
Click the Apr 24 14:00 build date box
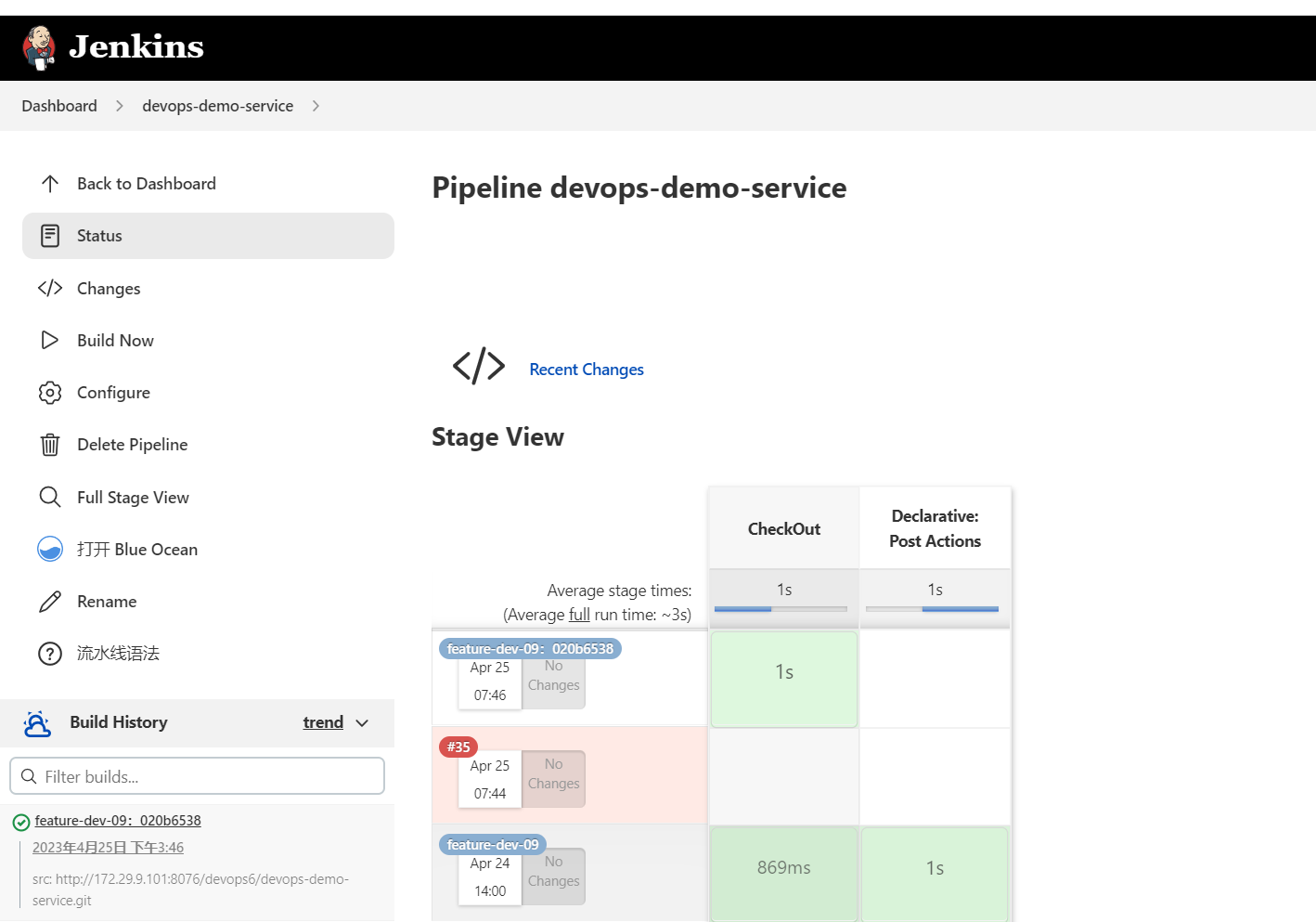(490, 877)
